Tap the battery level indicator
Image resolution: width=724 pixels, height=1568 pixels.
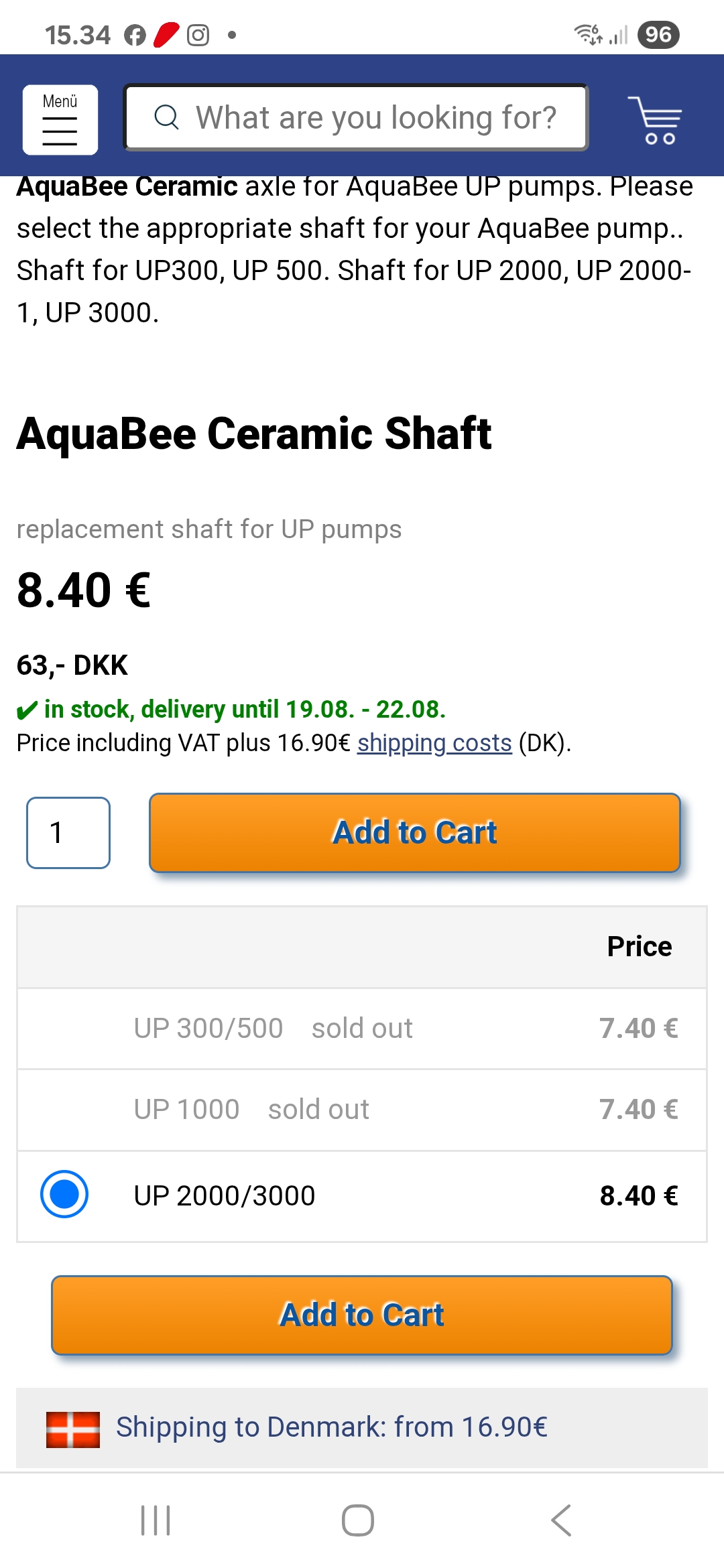coord(658,35)
